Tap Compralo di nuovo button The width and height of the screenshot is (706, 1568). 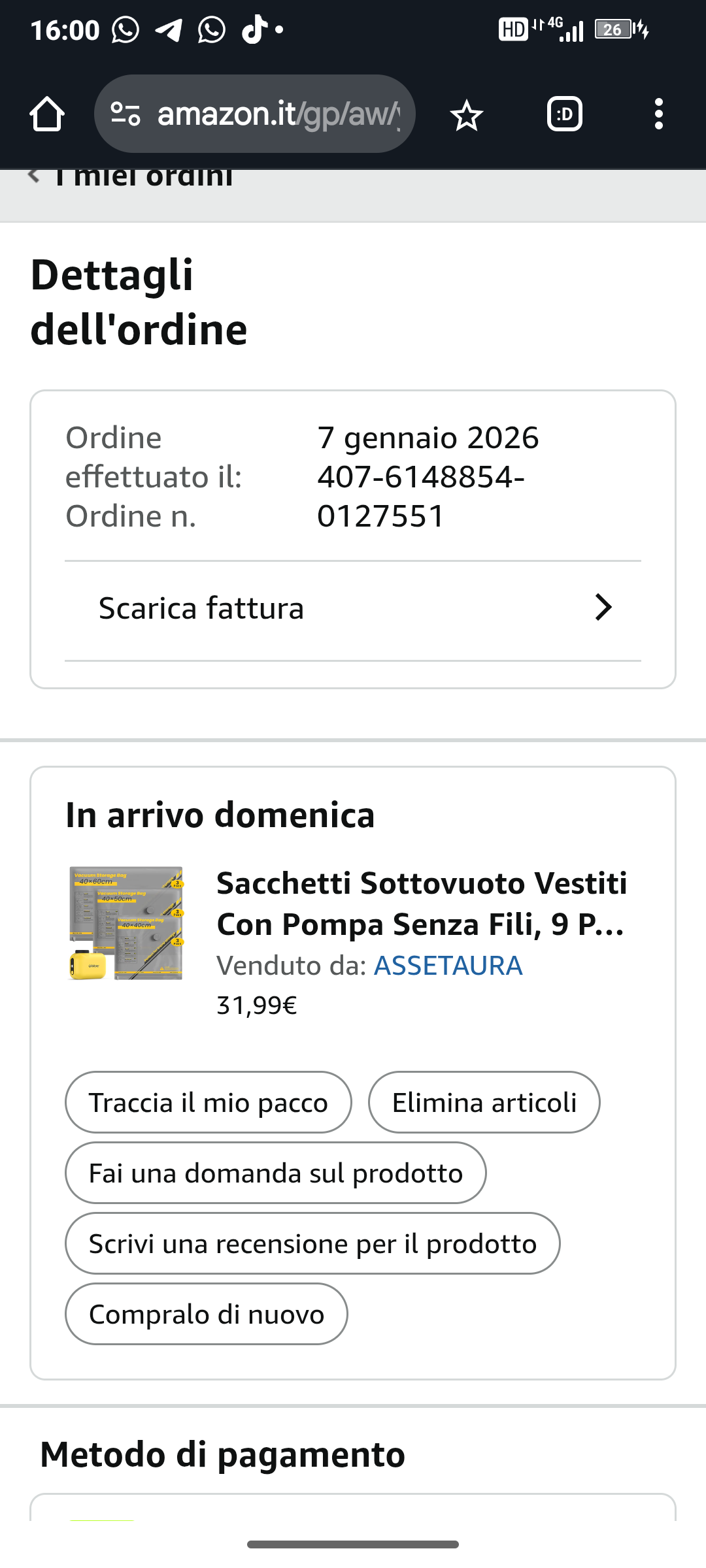[207, 1314]
